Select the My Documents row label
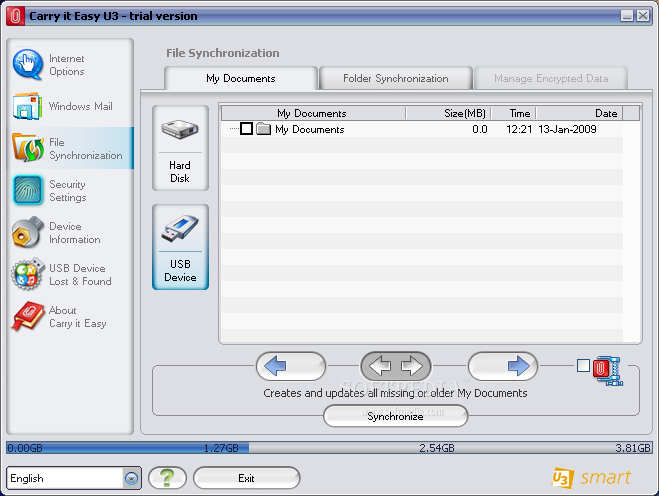 (310, 129)
